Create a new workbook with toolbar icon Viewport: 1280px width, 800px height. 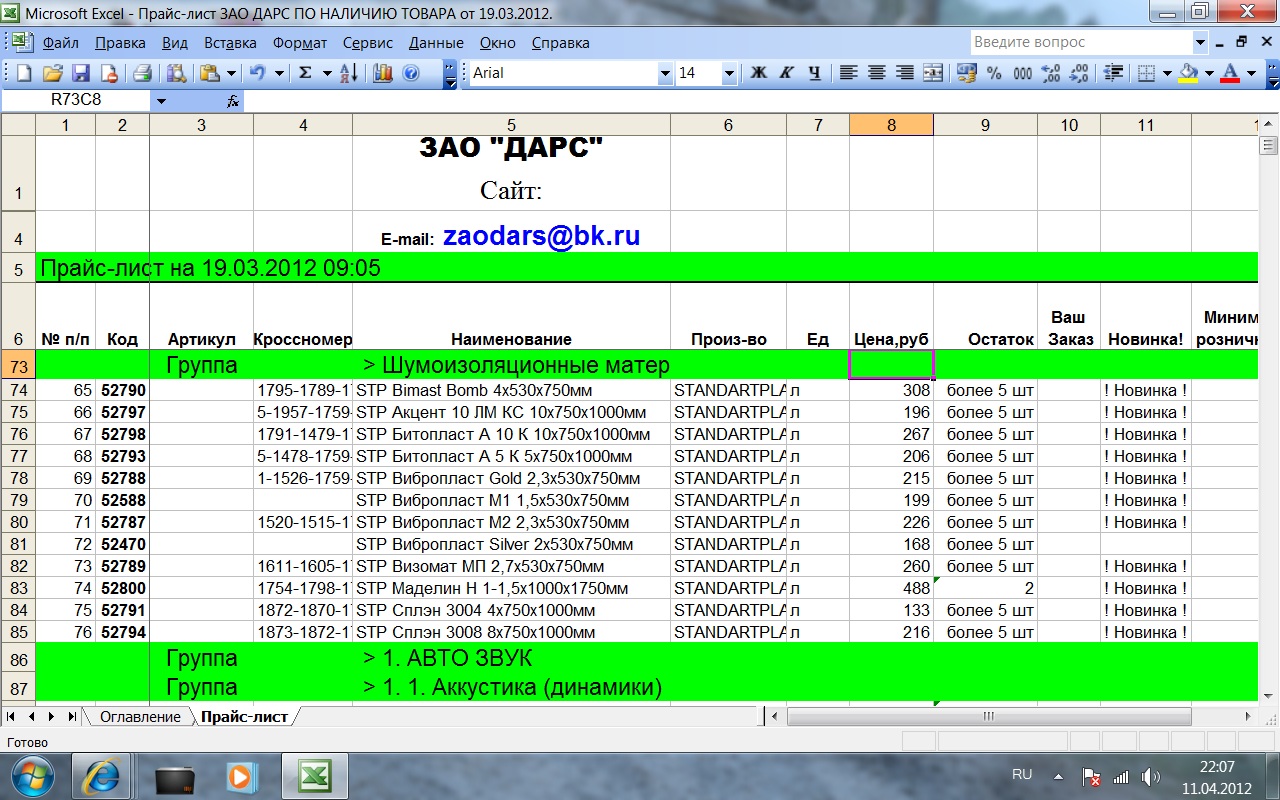pyautogui.click(x=24, y=73)
